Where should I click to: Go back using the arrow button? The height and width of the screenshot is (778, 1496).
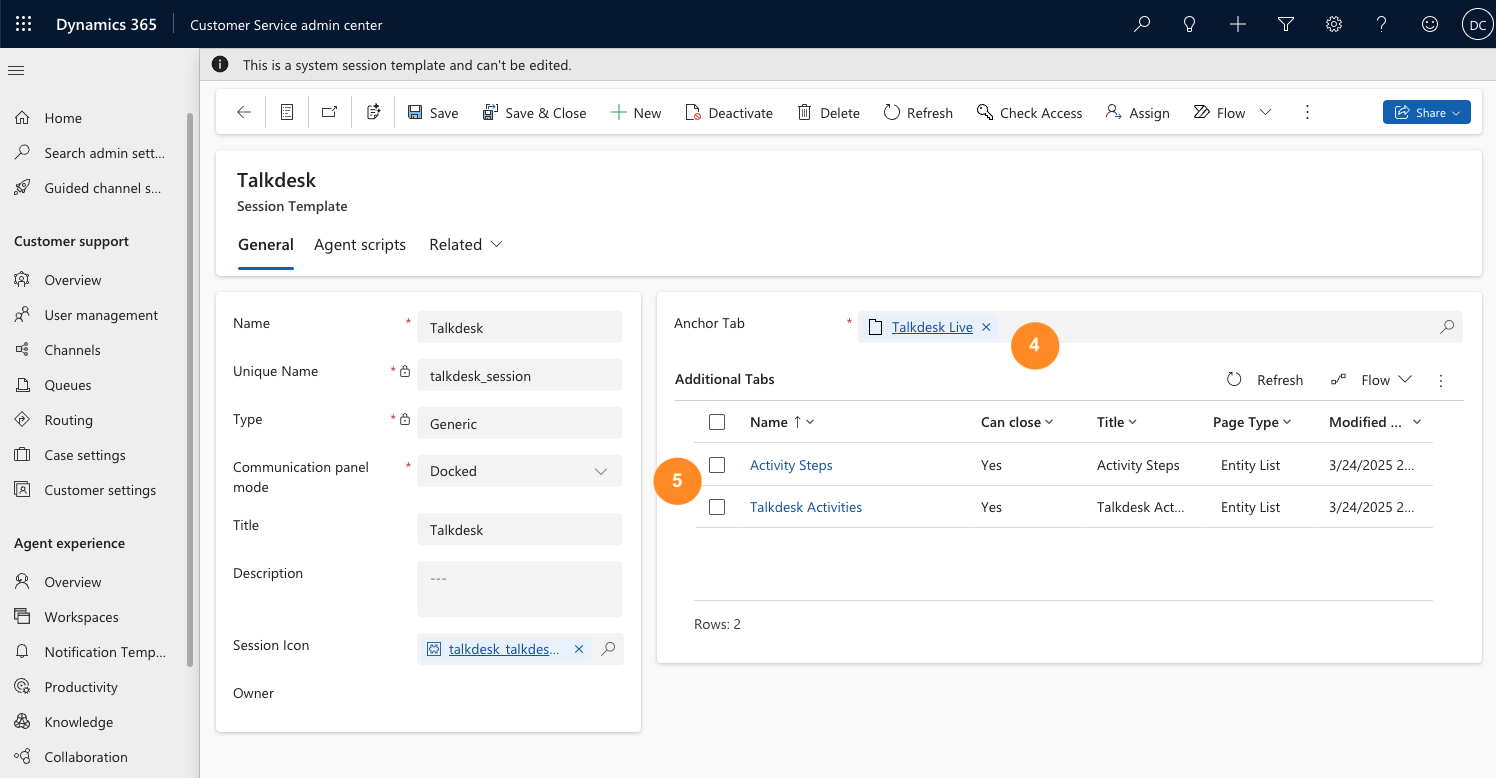point(244,113)
